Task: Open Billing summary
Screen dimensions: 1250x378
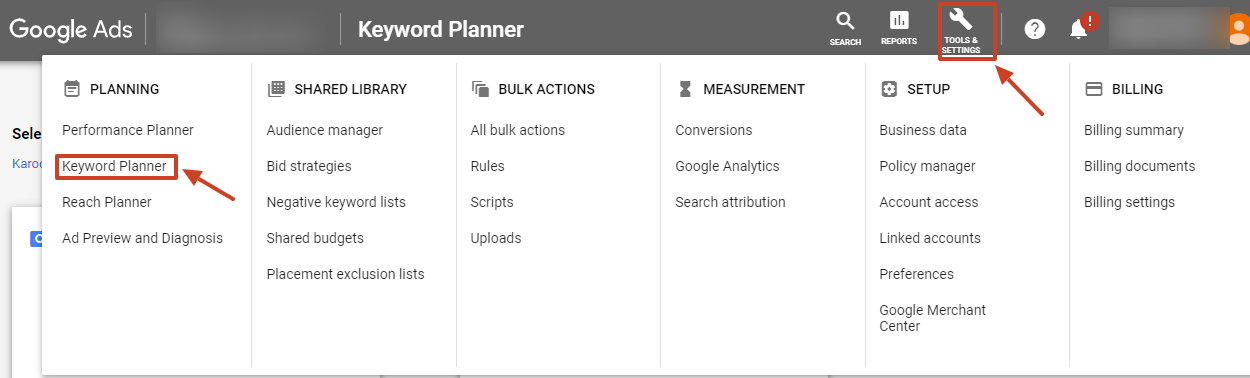Action: [x=1134, y=130]
